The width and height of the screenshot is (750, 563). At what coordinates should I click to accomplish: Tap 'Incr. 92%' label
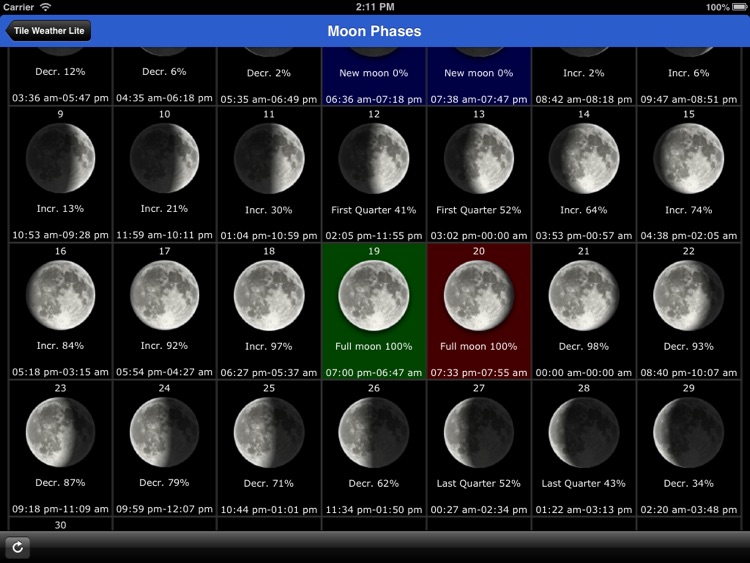164,346
